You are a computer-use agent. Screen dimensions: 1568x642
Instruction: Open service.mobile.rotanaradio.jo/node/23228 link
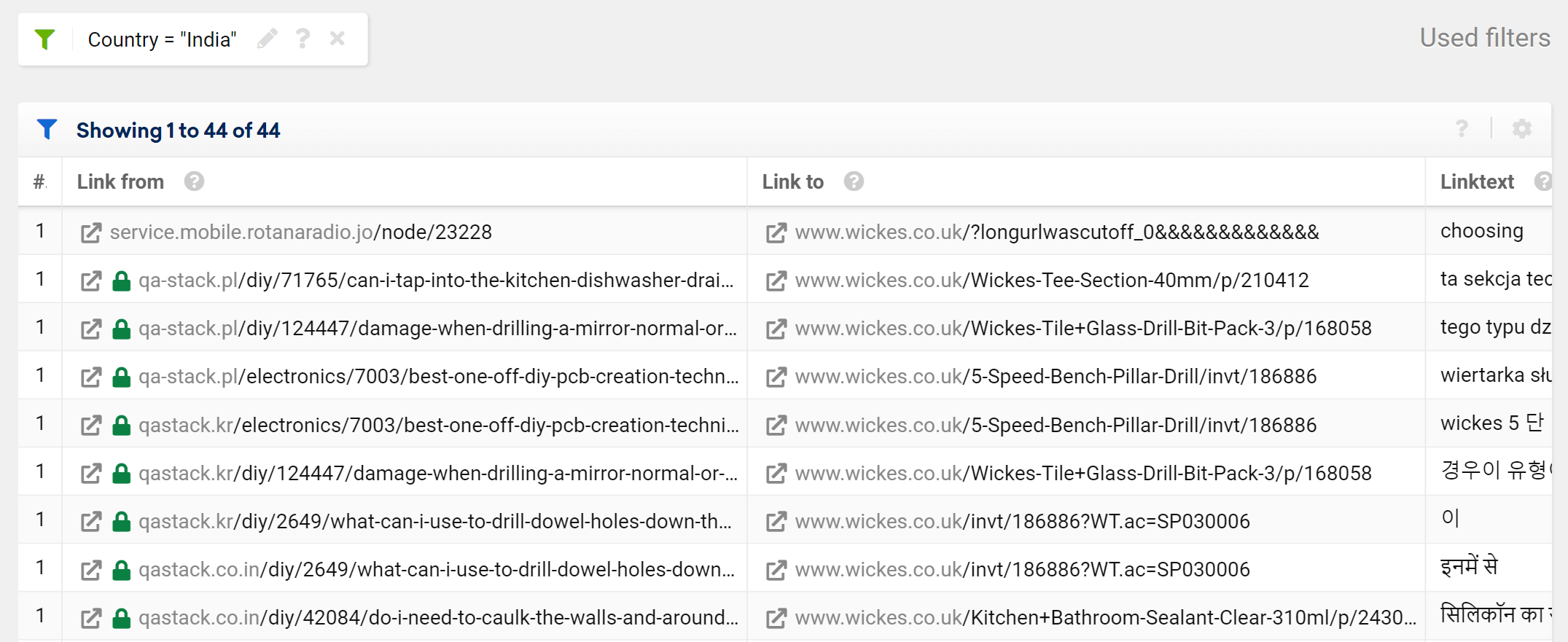300,232
